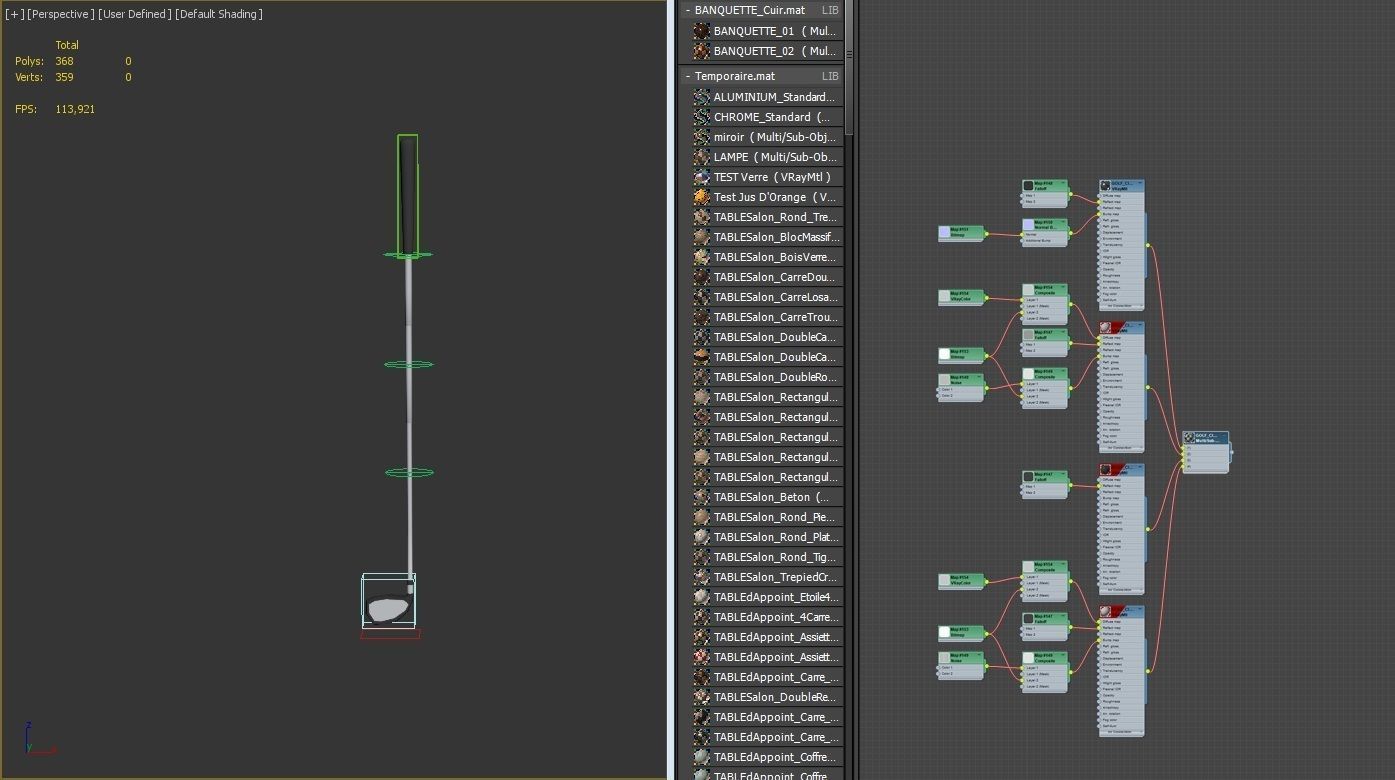1395x780 pixels.
Task: Collapse the Map #148 Falloff node
Action: [1065, 184]
